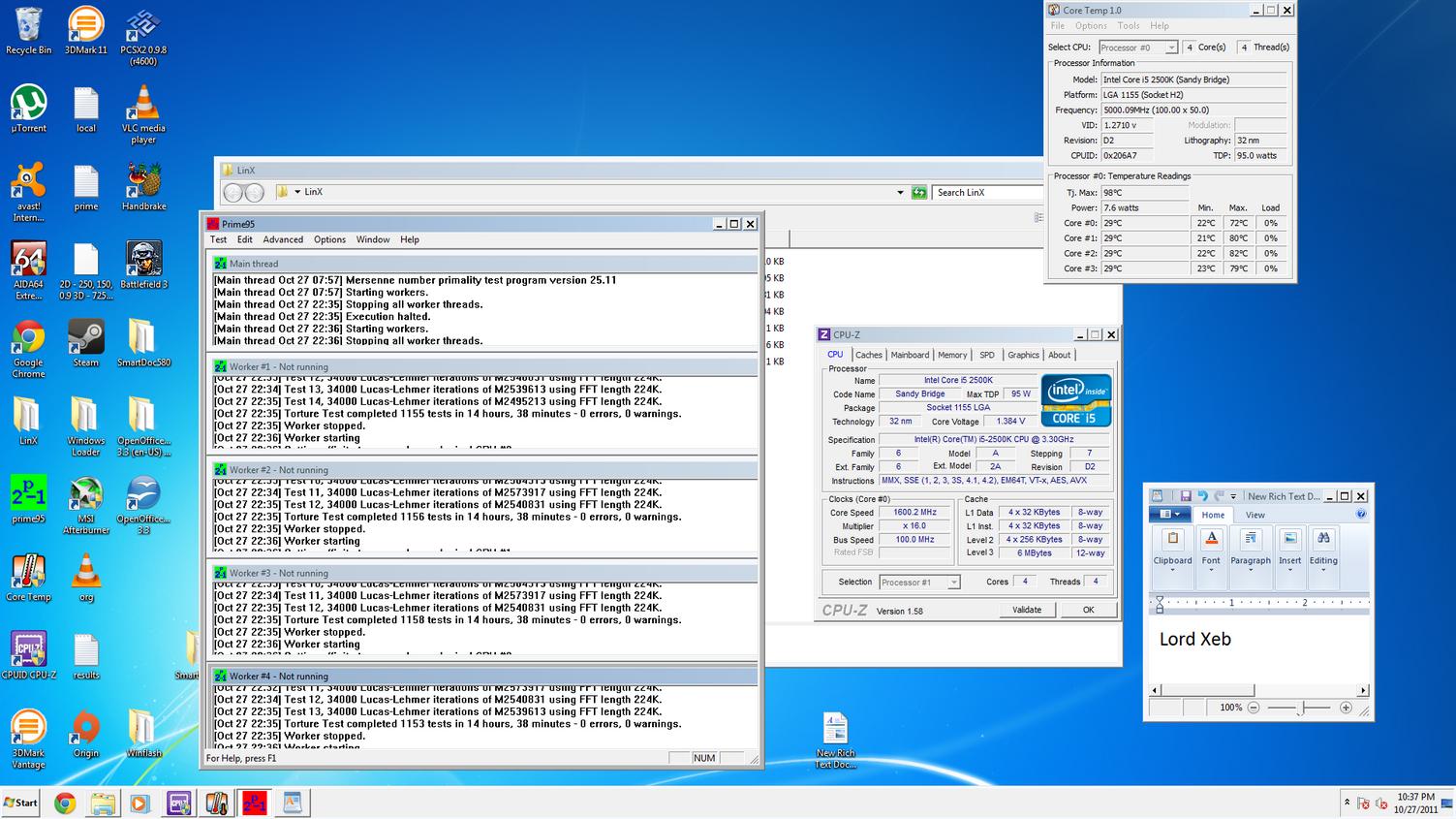Image resolution: width=1456 pixels, height=819 pixels.
Task: Select the VLC media player desktop icon
Action: 143,114
